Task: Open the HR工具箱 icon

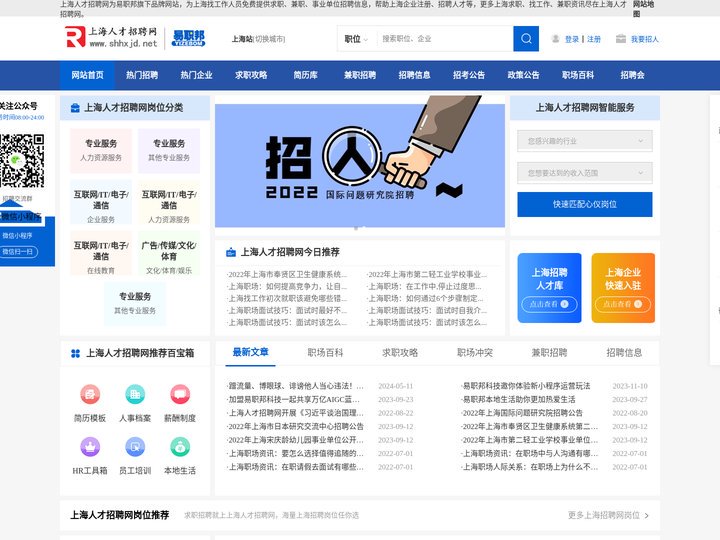Action: (90, 446)
